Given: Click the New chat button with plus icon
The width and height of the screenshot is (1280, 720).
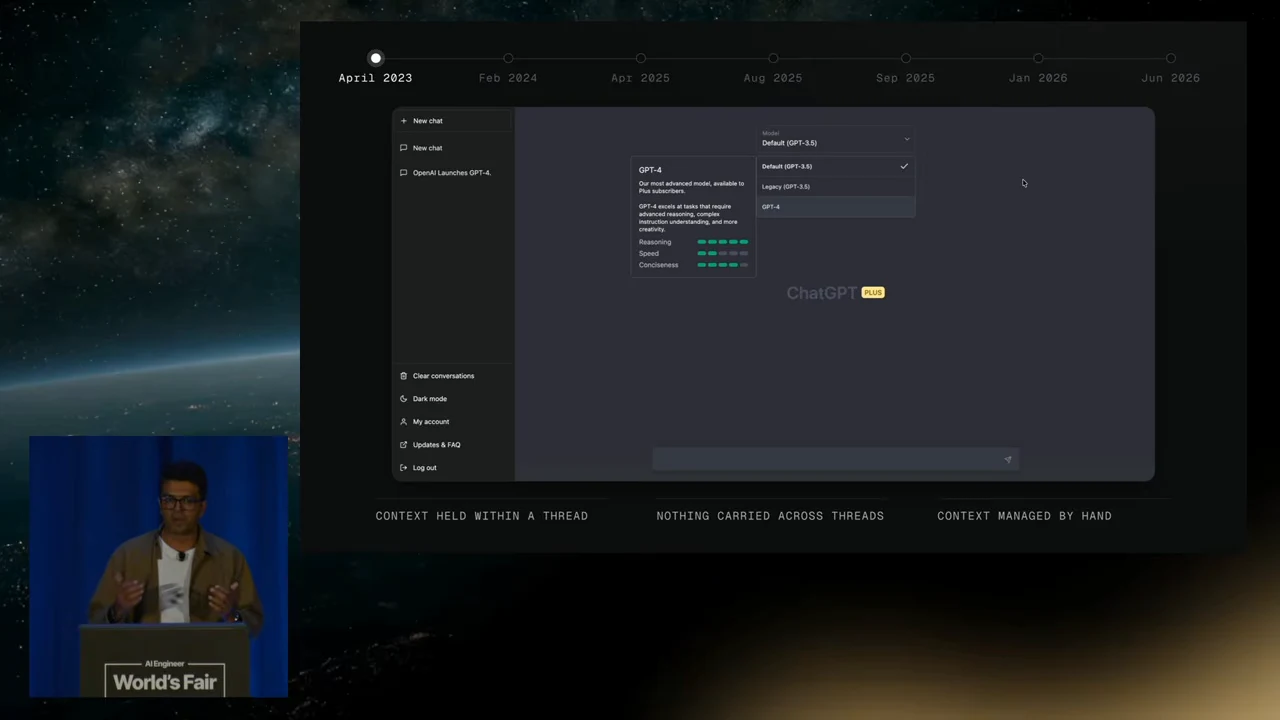Looking at the screenshot, I should 453,121.
